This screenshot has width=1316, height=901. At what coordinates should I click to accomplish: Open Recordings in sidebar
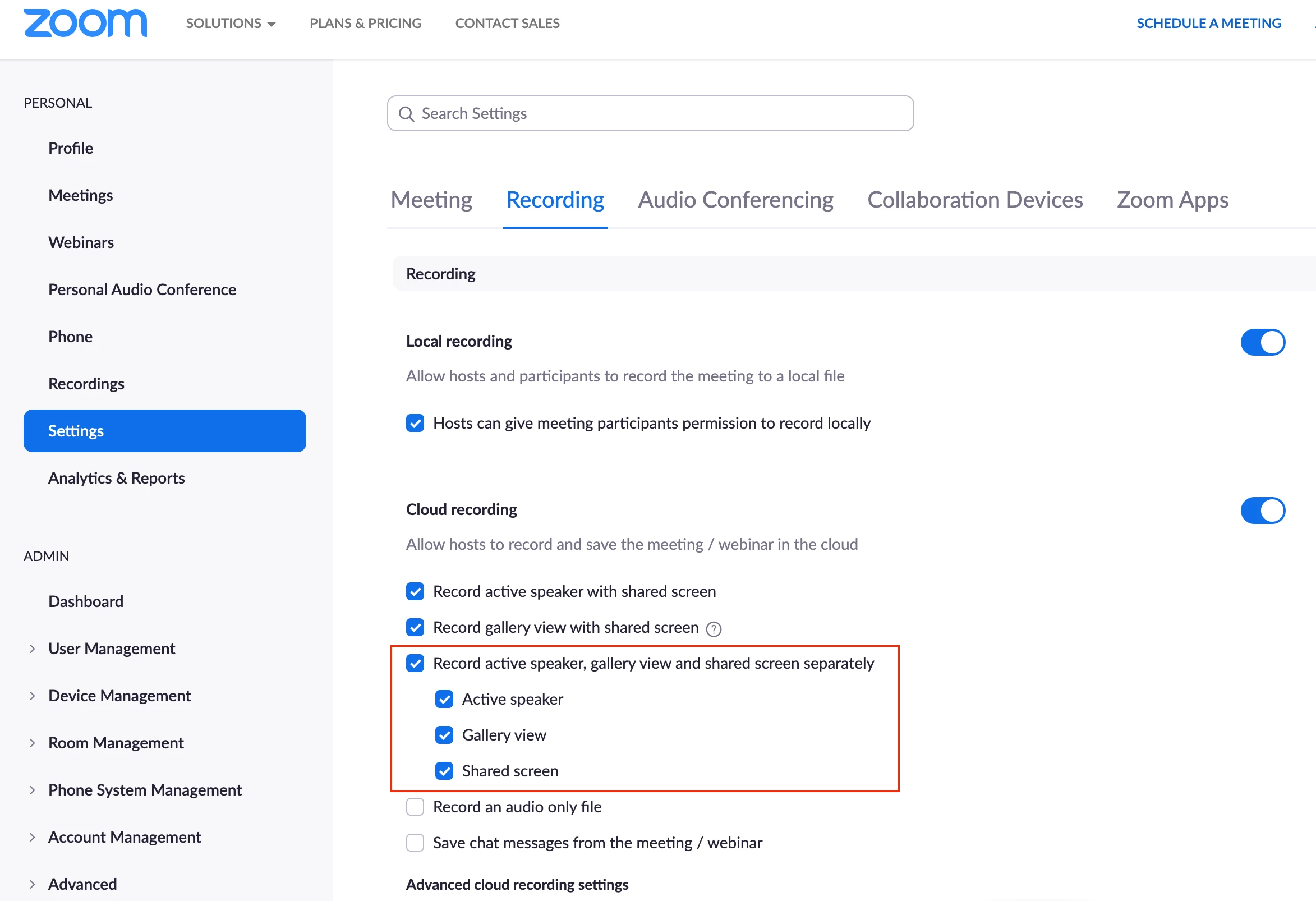[x=86, y=384]
